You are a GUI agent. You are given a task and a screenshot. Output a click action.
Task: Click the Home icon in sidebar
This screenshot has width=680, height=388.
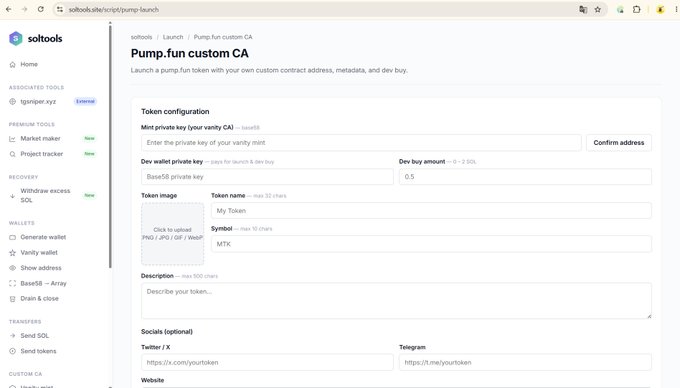13,65
